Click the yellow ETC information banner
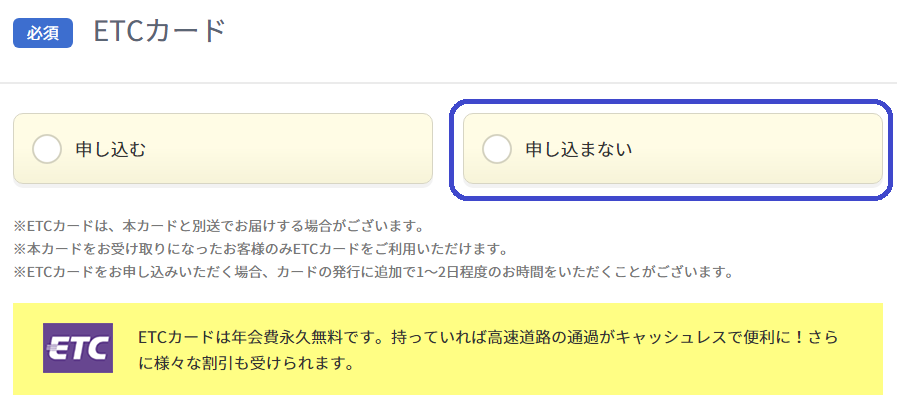The image size is (897, 405). tap(448, 349)
